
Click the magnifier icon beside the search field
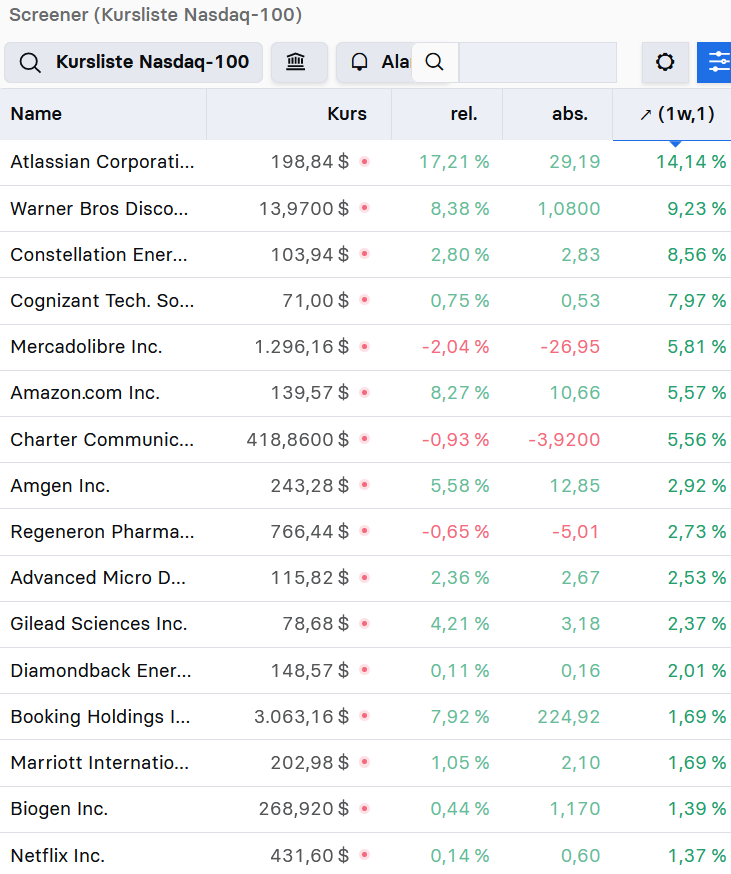[434, 63]
